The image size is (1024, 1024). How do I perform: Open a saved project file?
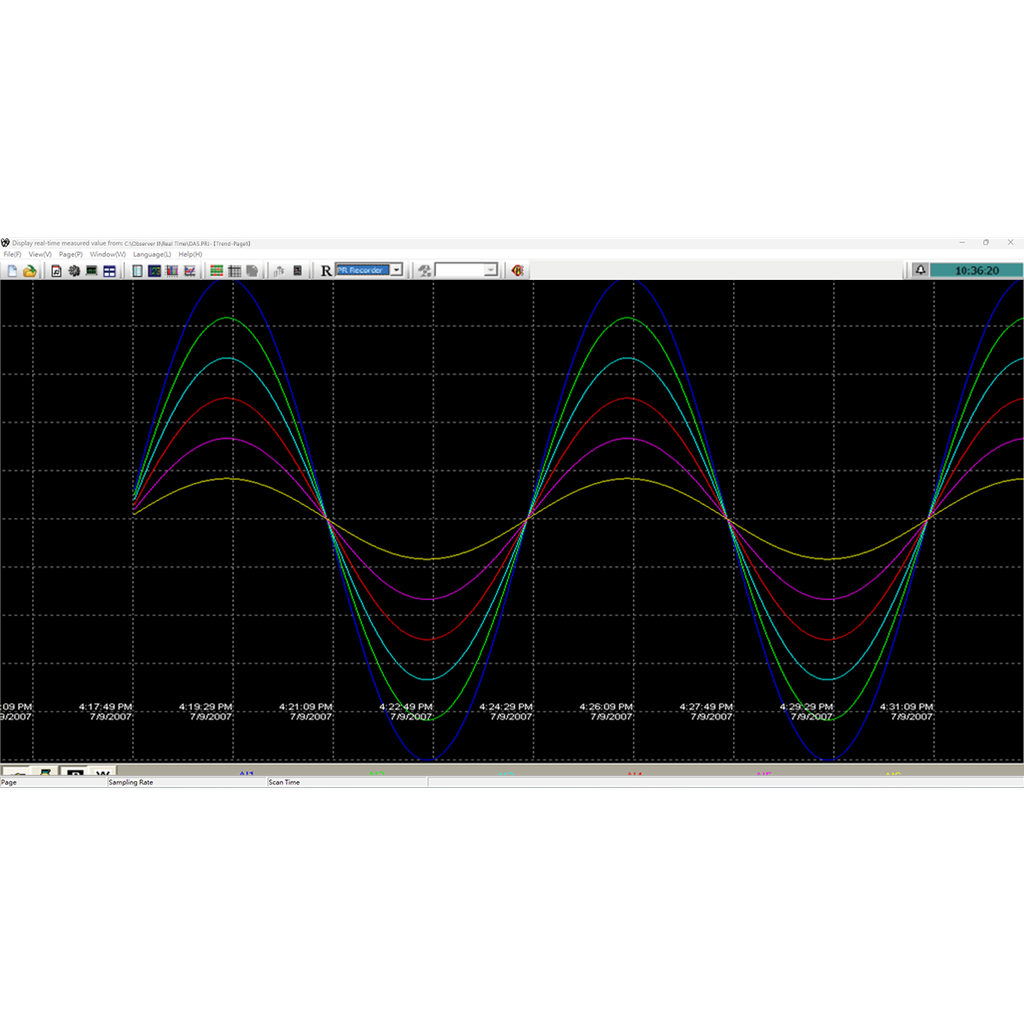tap(29, 270)
